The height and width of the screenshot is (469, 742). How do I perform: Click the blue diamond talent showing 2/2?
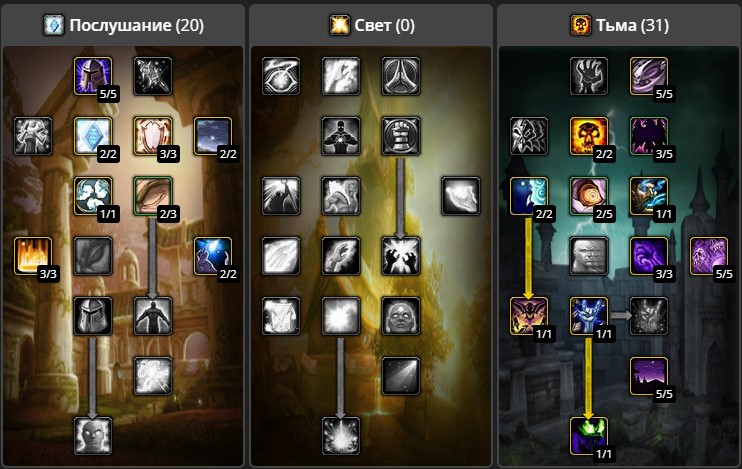click(x=93, y=136)
